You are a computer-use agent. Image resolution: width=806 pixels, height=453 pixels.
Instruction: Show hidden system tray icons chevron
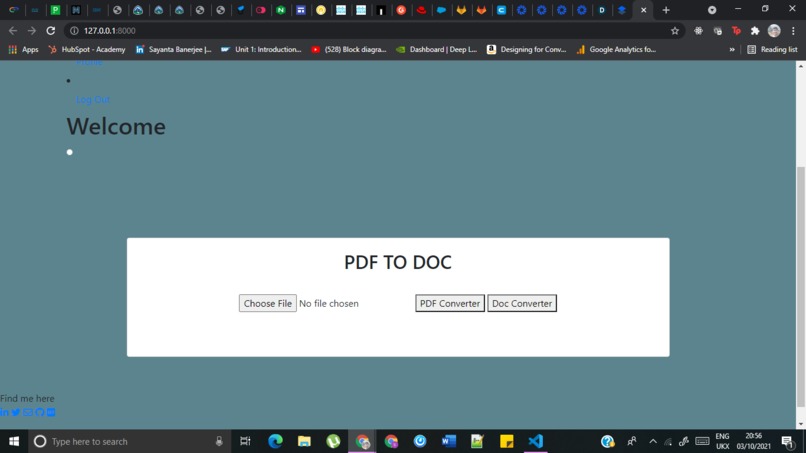[653, 441]
